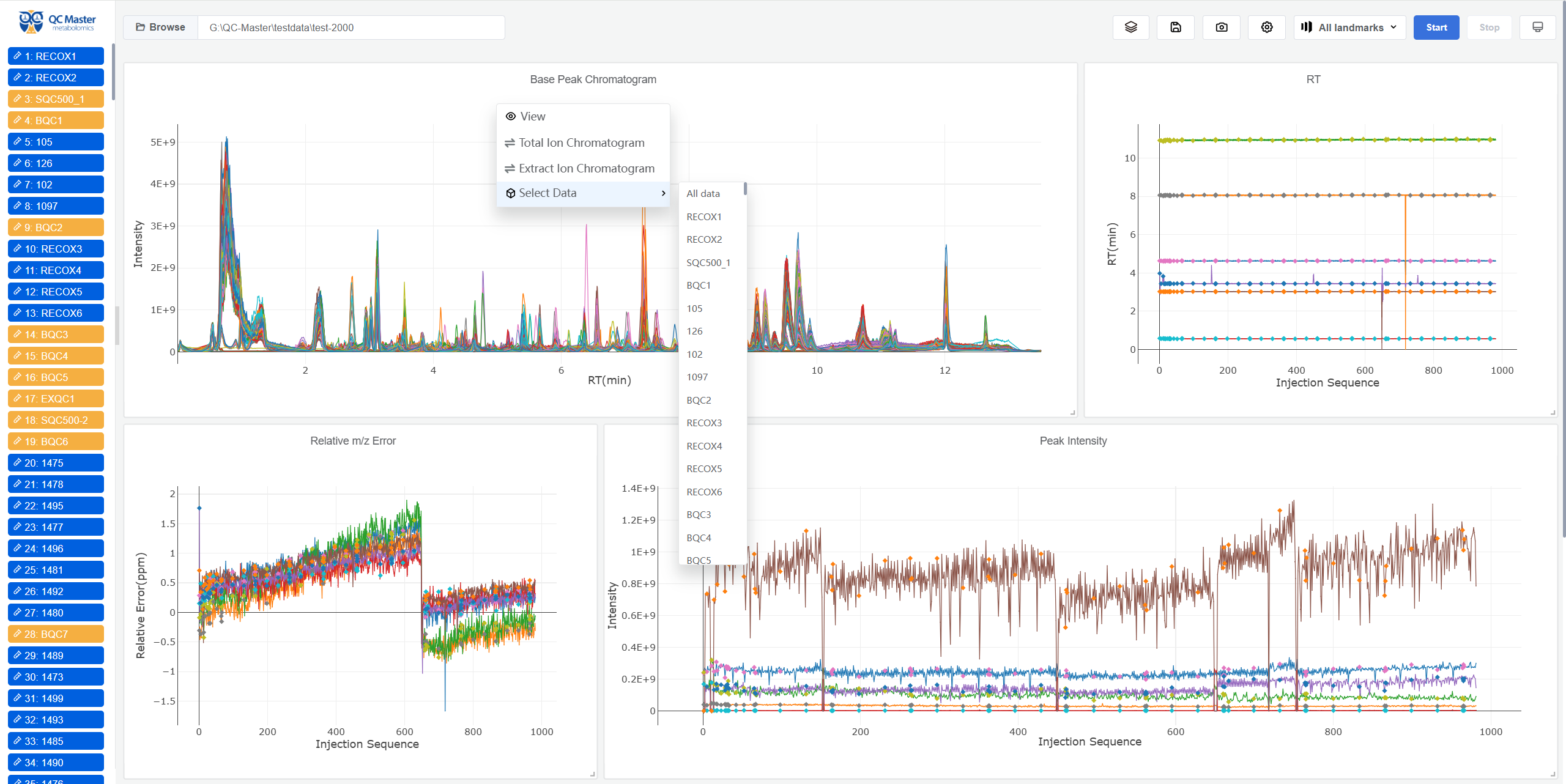1566x784 pixels.
Task: Open the All landmarks dropdown
Action: pyautogui.click(x=1349, y=27)
